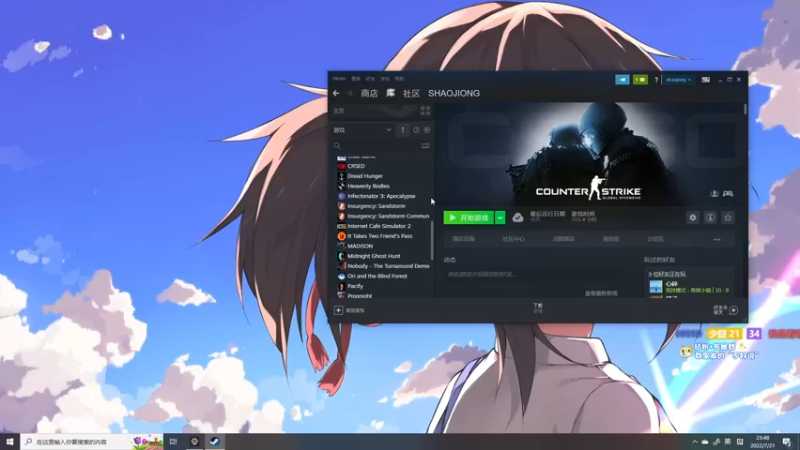The image size is (800, 450).
Task: Click the It Takes Two orange icon
Action: [x=341, y=236]
